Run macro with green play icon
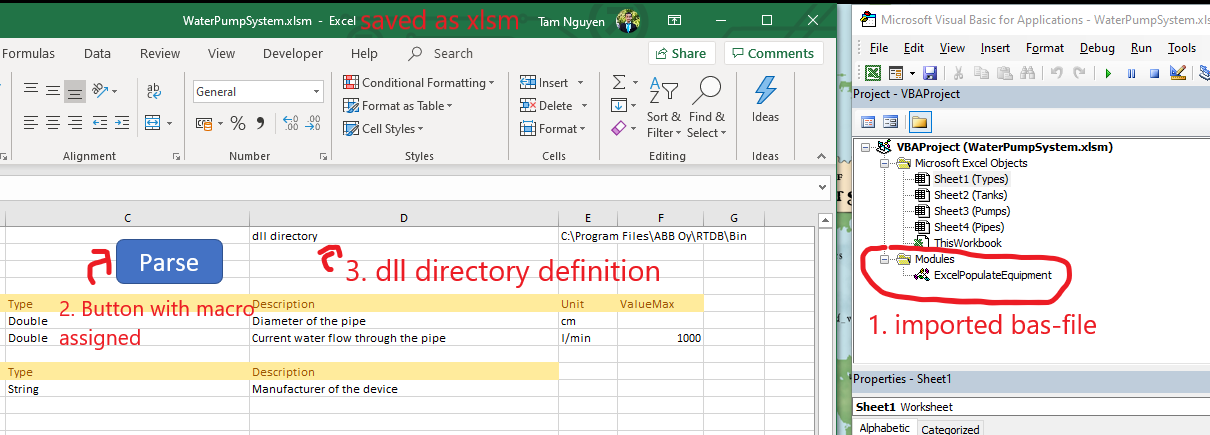1210x435 pixels. (1108, 72)
